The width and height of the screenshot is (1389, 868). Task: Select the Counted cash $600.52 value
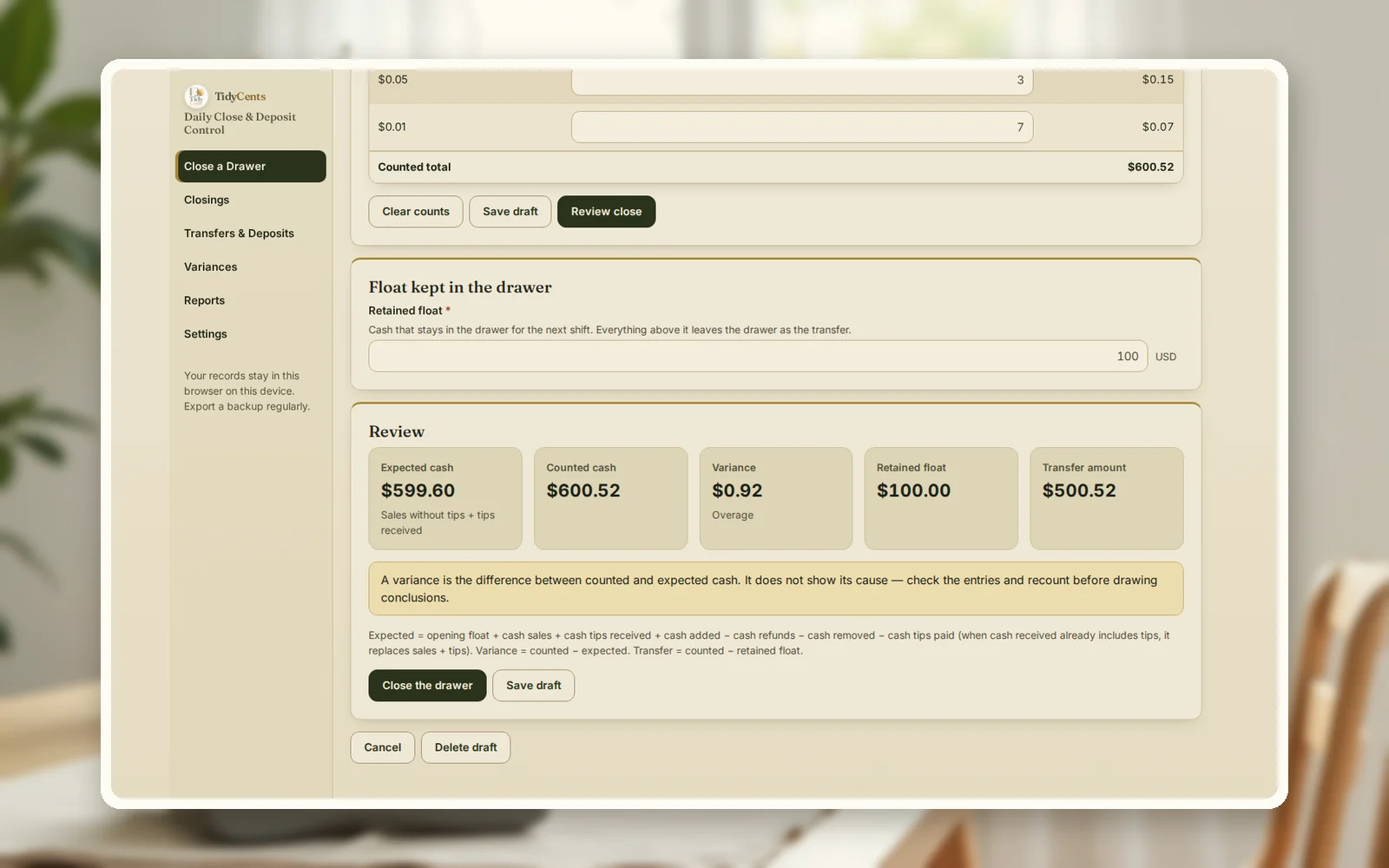point(583,490)
